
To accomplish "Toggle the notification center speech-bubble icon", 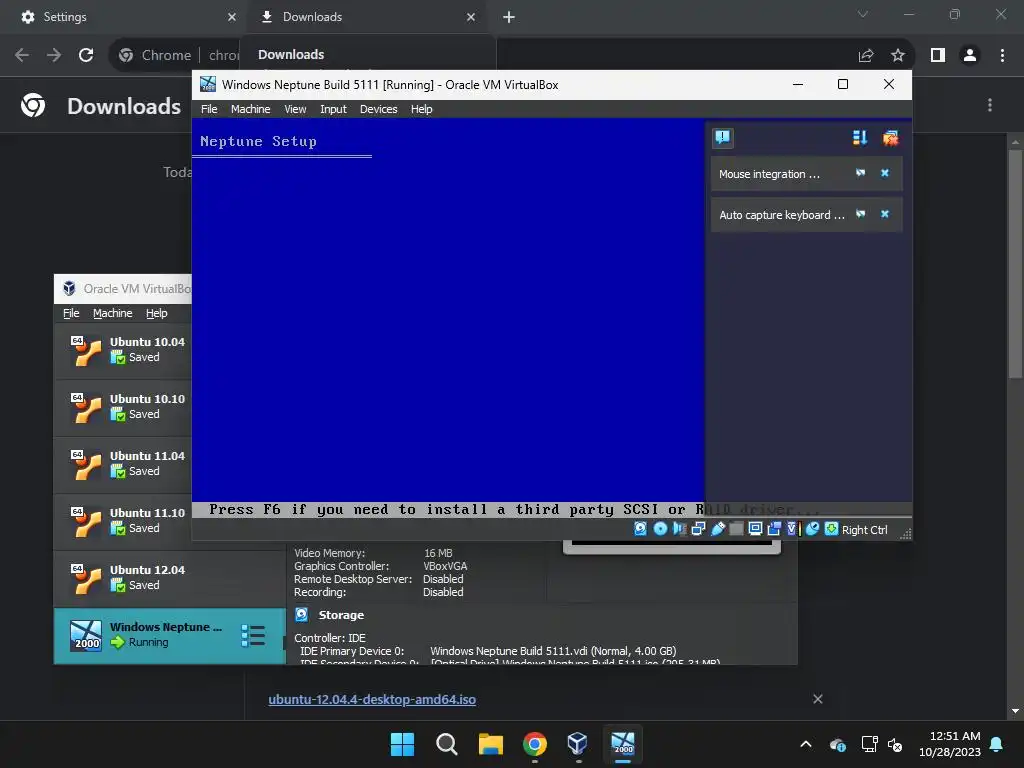I will pyautogui.click(x=722, y=137).
